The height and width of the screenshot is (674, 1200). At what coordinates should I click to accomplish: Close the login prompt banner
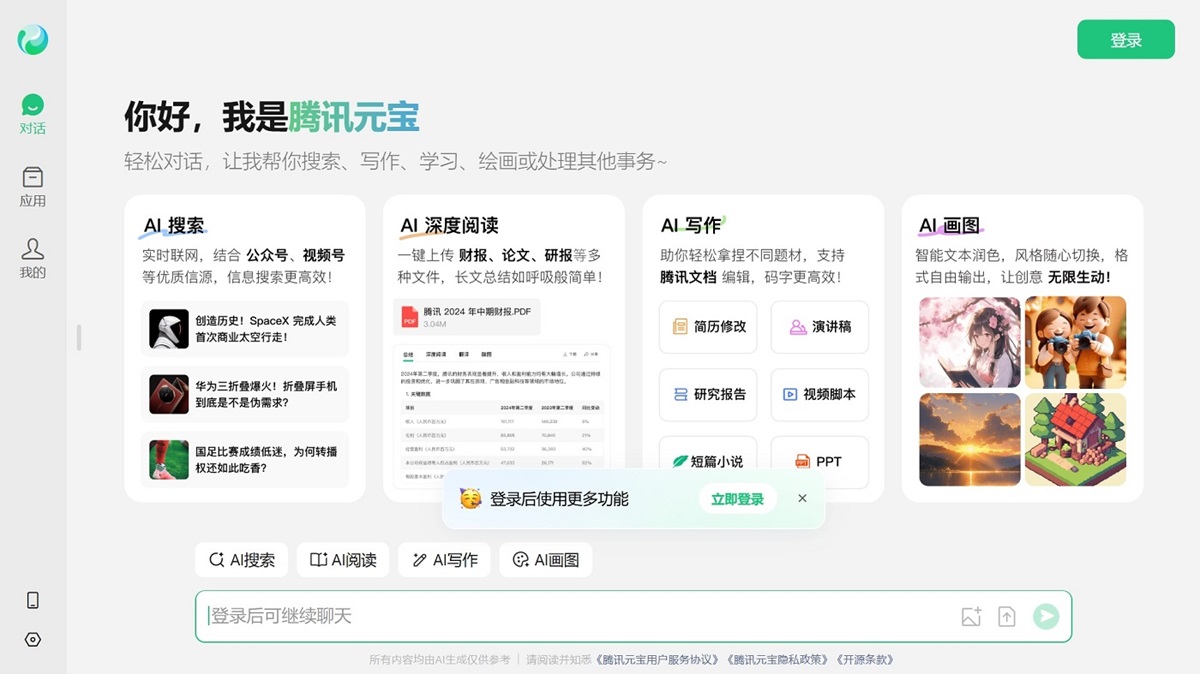[802, 498]
